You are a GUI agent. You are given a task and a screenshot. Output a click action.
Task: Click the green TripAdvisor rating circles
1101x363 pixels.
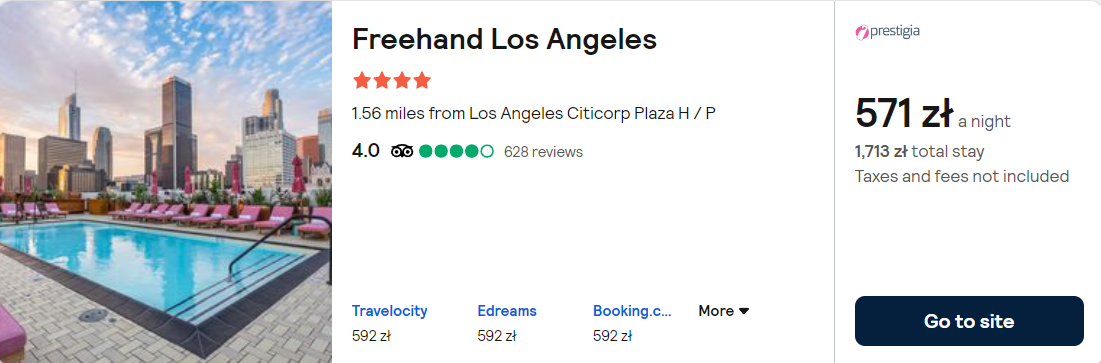(456, 151)
